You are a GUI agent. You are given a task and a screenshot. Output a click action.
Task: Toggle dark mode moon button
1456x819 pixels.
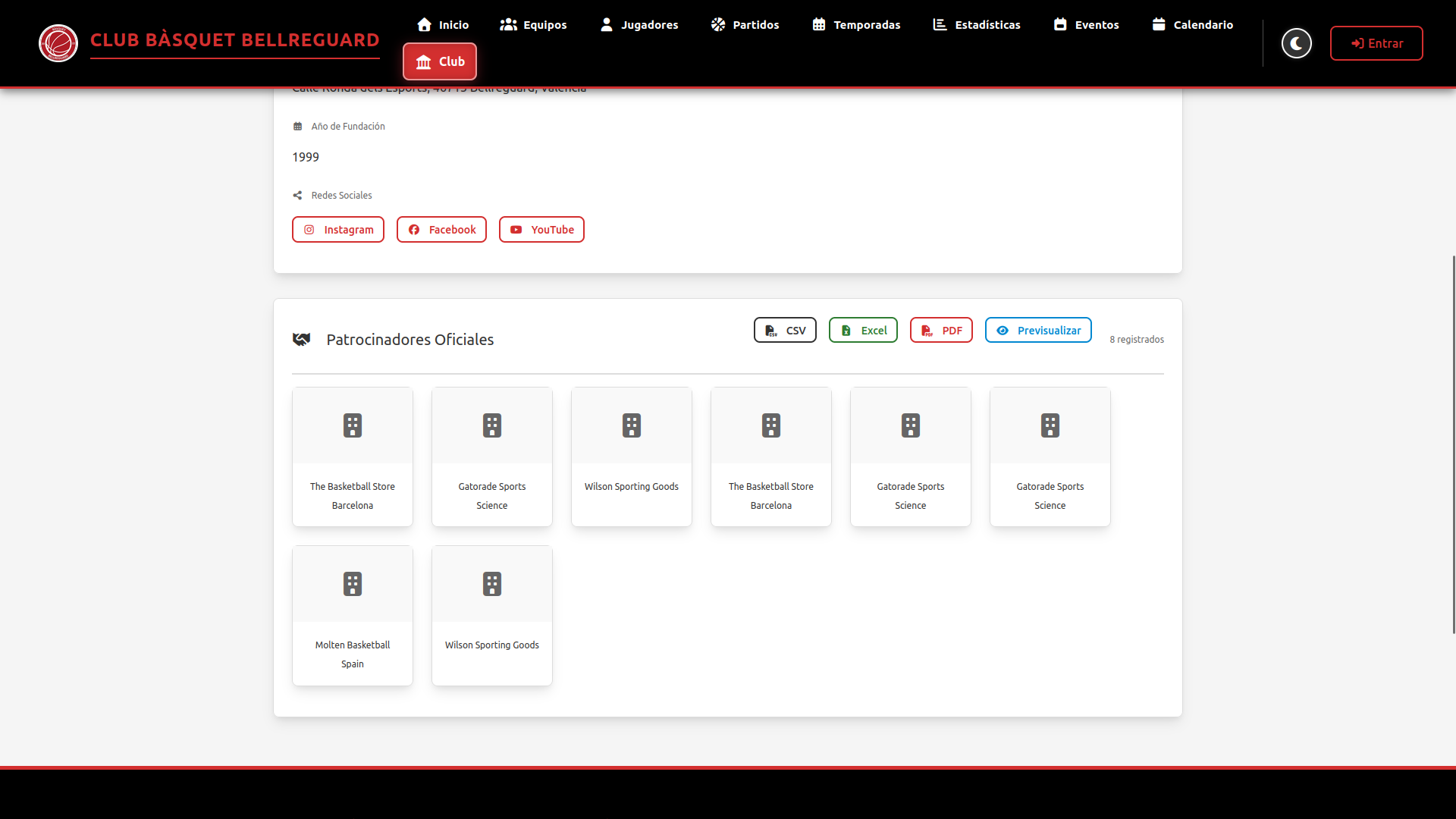click(1297, 43)
